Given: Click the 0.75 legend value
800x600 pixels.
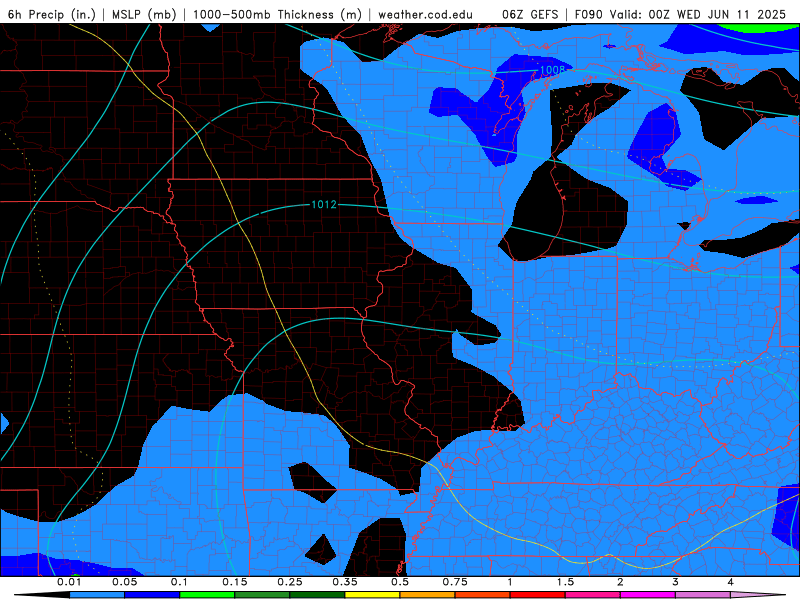Looking at the screenshot, I should [455, 582].
